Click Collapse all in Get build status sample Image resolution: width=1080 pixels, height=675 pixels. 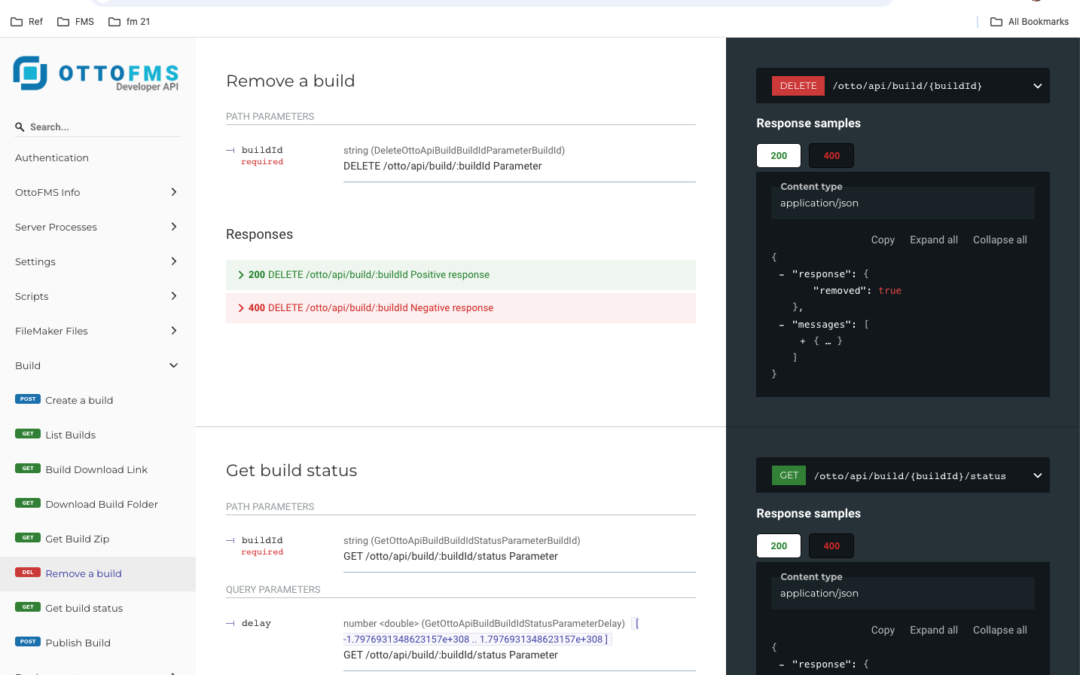pyautogui.click(x=999, y=630)
